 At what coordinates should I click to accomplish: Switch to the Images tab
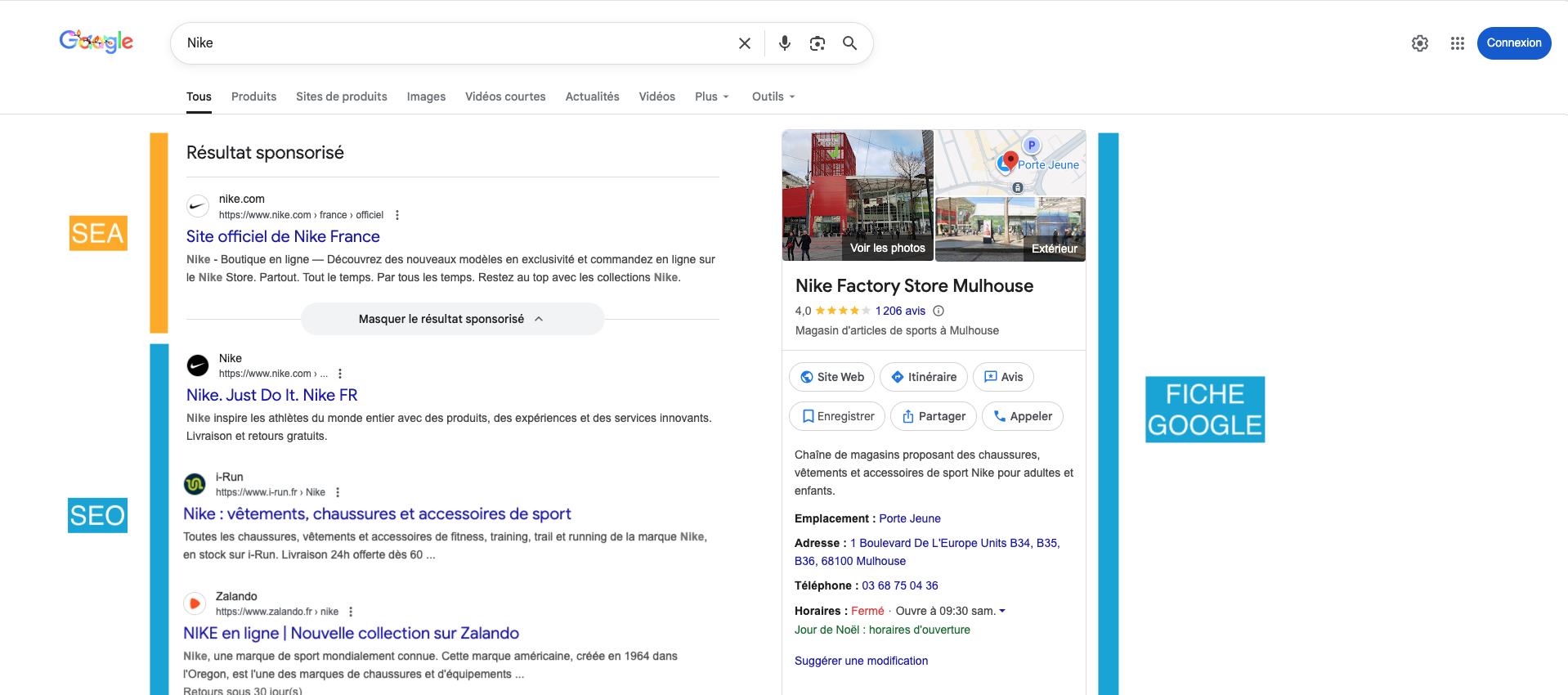tap(426, 96)
